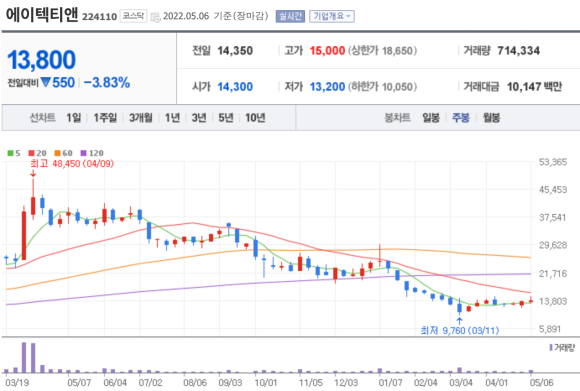Click the purple 120 moving average legend swatch
Viewport: 580px width, 391px height.
point(84,153)
